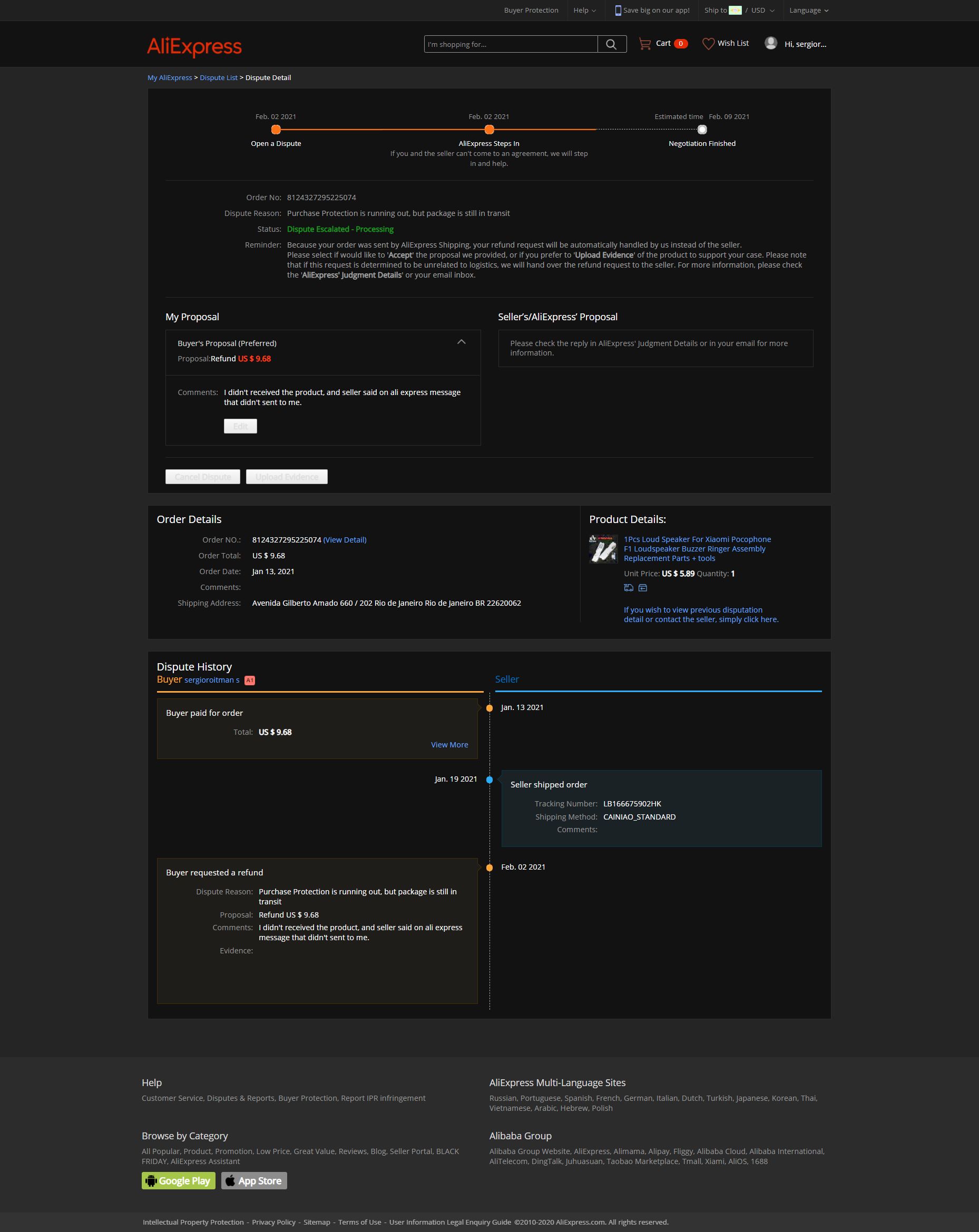Focus the 'I'm shopping for...' search field
Screen dimensions: 979x1232
(511, 44)
